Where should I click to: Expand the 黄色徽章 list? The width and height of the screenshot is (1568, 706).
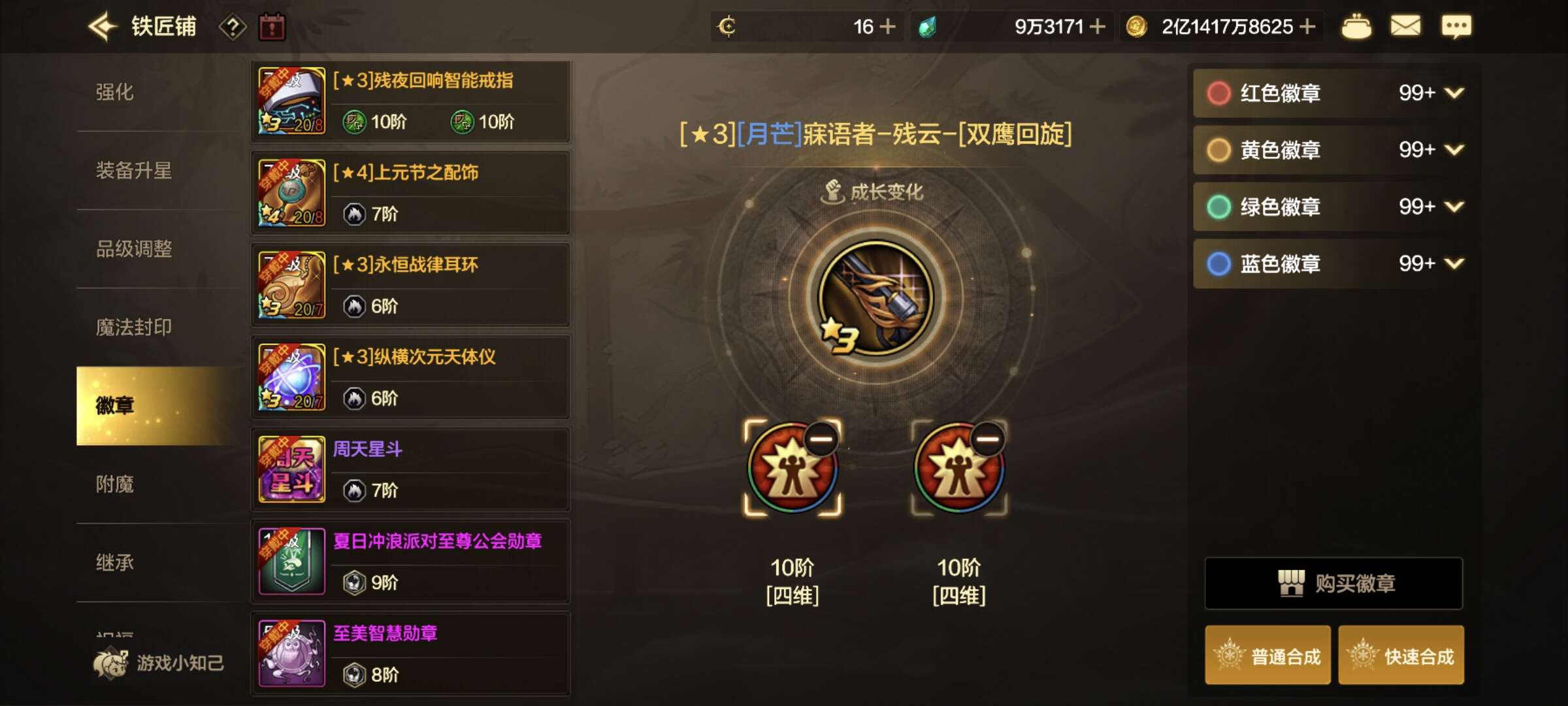[x=1454, y=150]
